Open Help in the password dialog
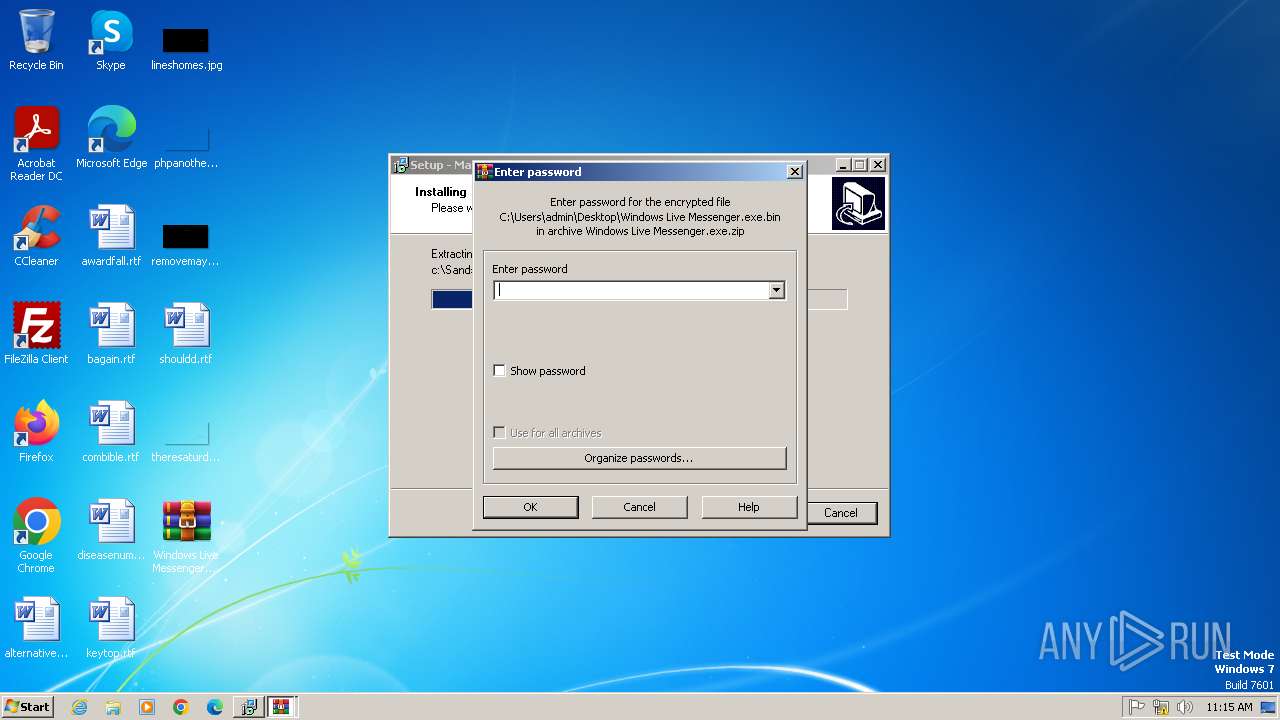1280x720 pixels. (749, 507)
